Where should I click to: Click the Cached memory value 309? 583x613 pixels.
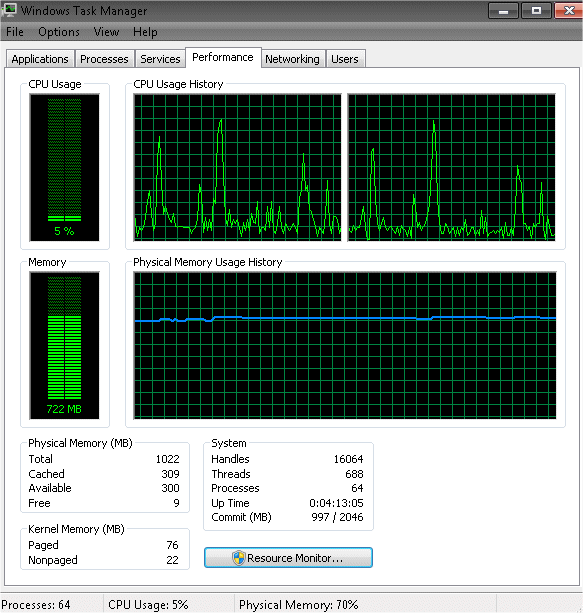coord(170,474)
